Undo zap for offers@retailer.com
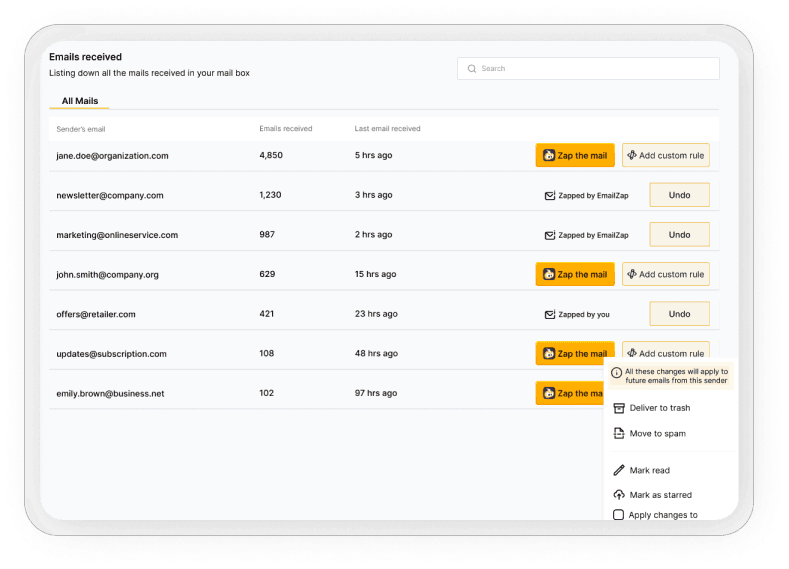This screenshot has height=569, width=789. click(x=679, y=314)
